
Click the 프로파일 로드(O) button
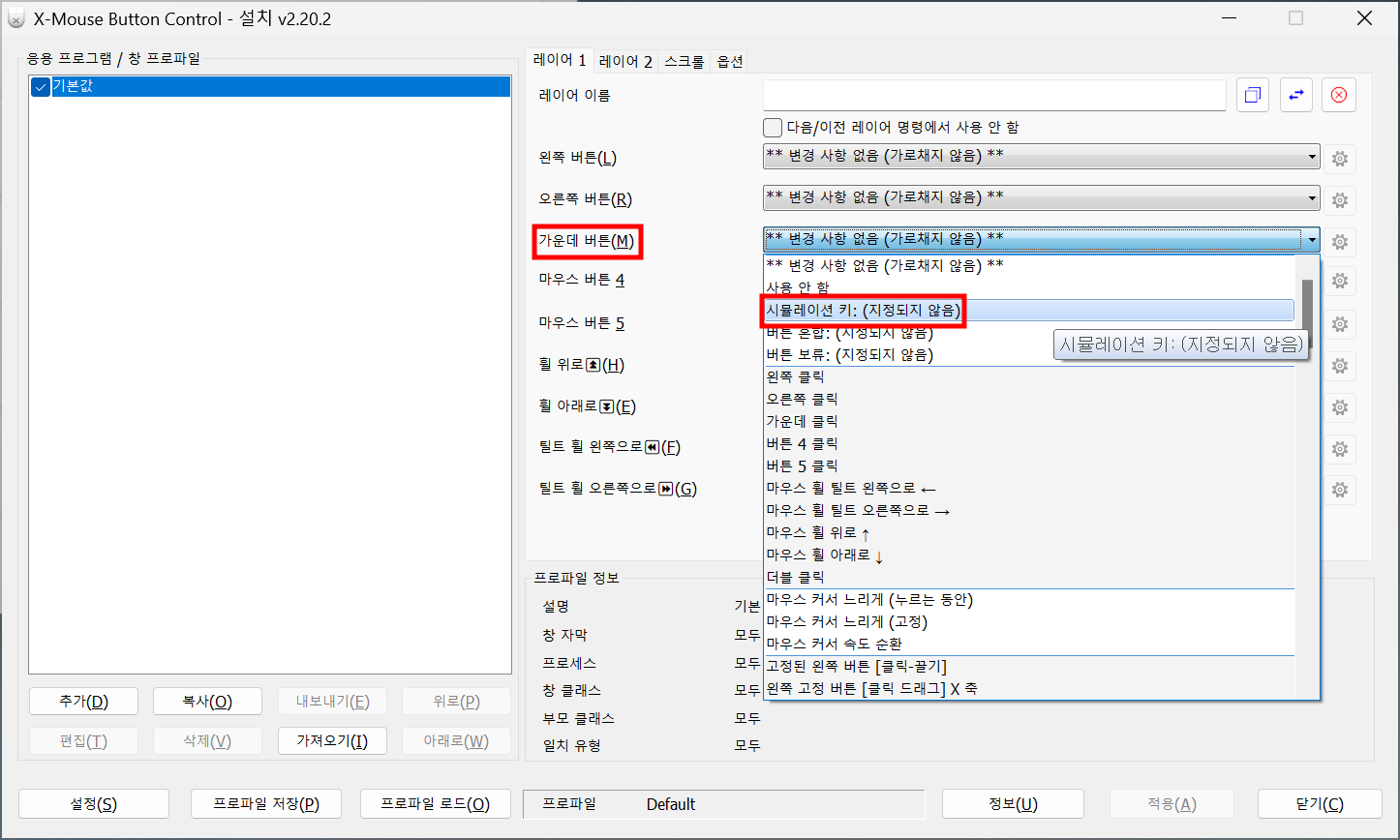click(x=436, y=804)
